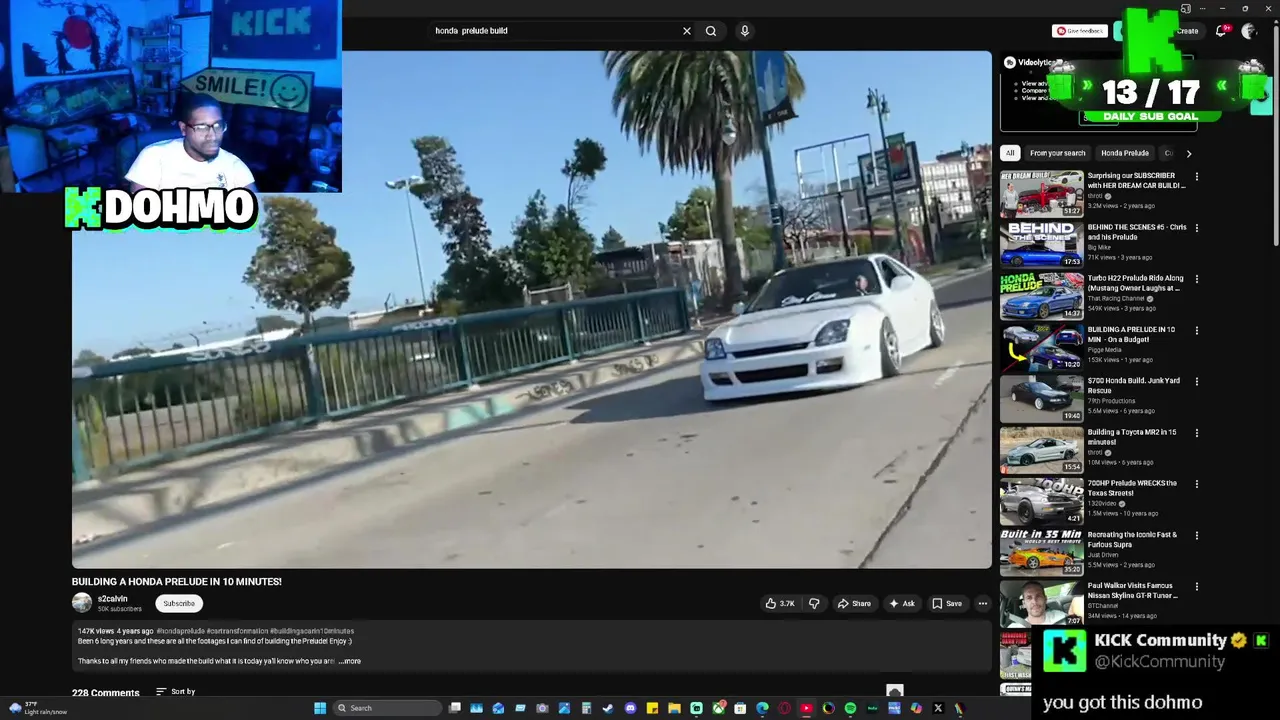Open more actions menu beside Save

pyautogui.click(x=982, y=603)
